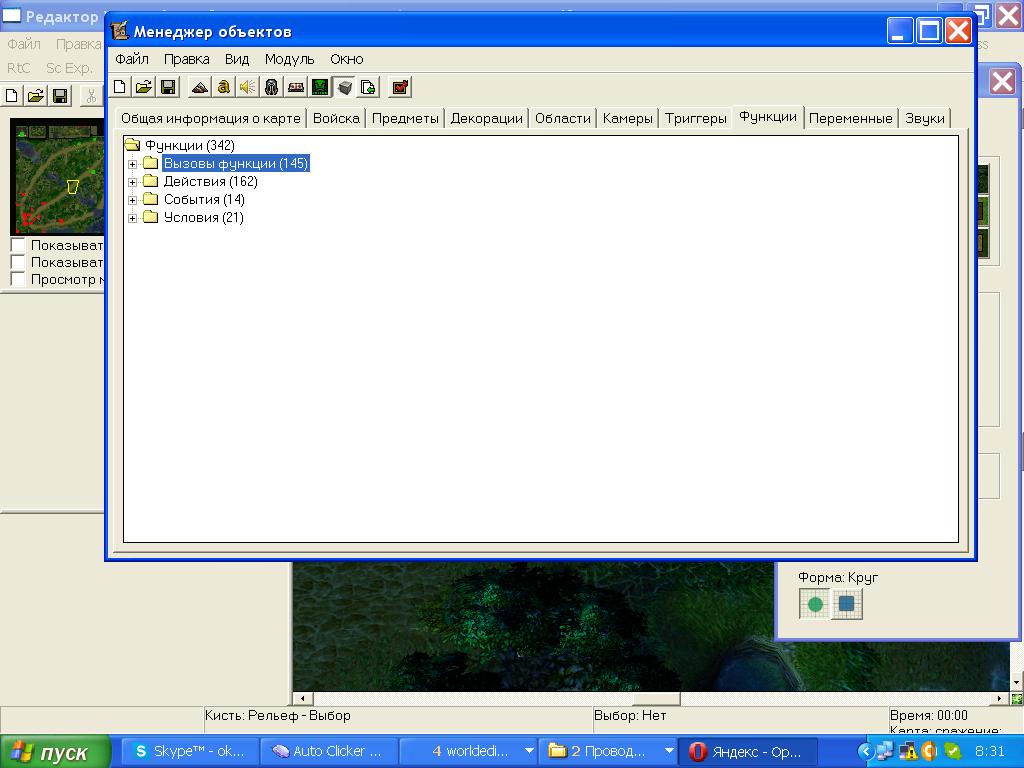
Task: Open Вид menu in Object Manager
Action: point(237,59)
